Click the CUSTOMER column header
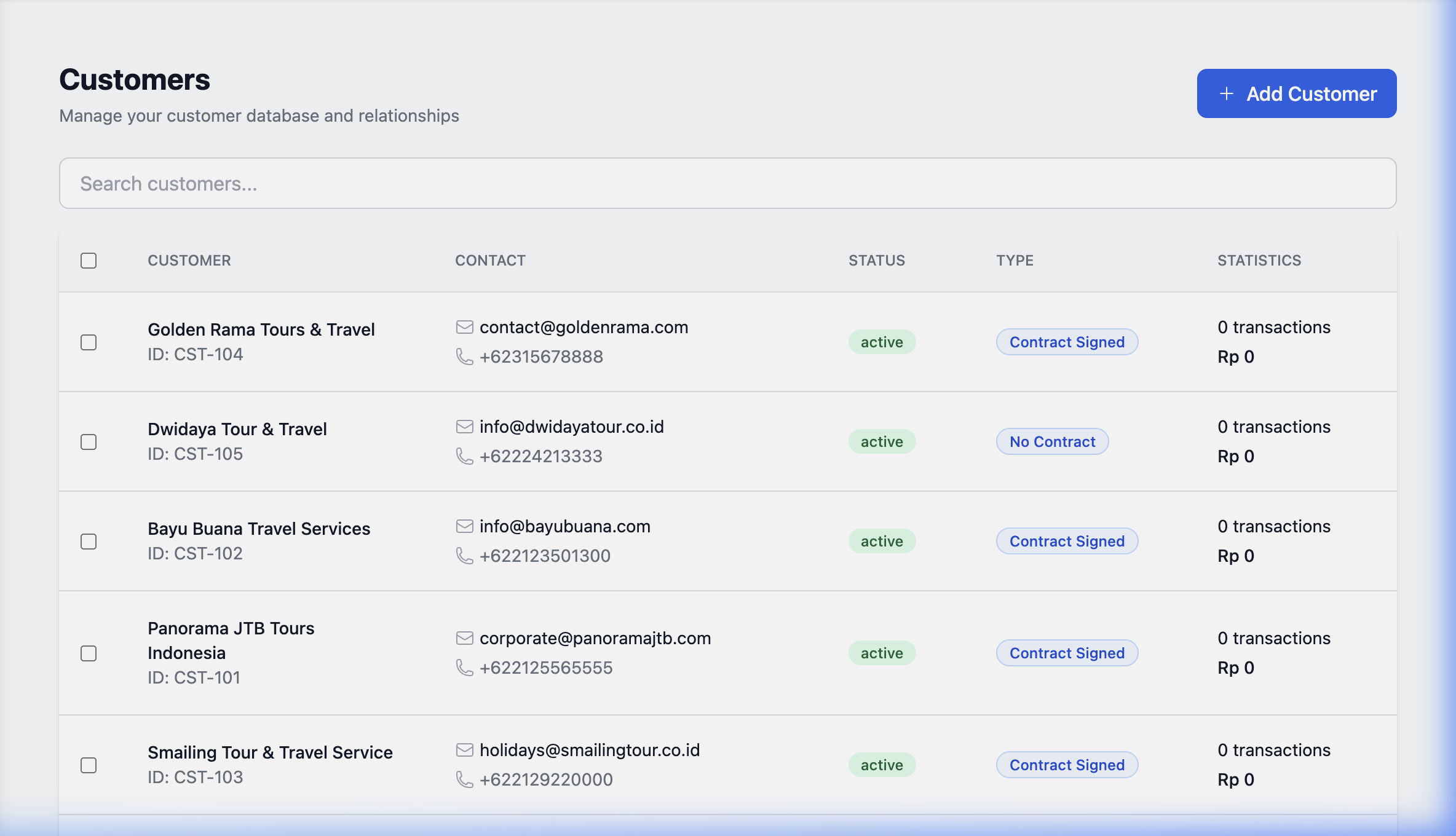This screenshot has height=836, width=1456. [189, 261]
